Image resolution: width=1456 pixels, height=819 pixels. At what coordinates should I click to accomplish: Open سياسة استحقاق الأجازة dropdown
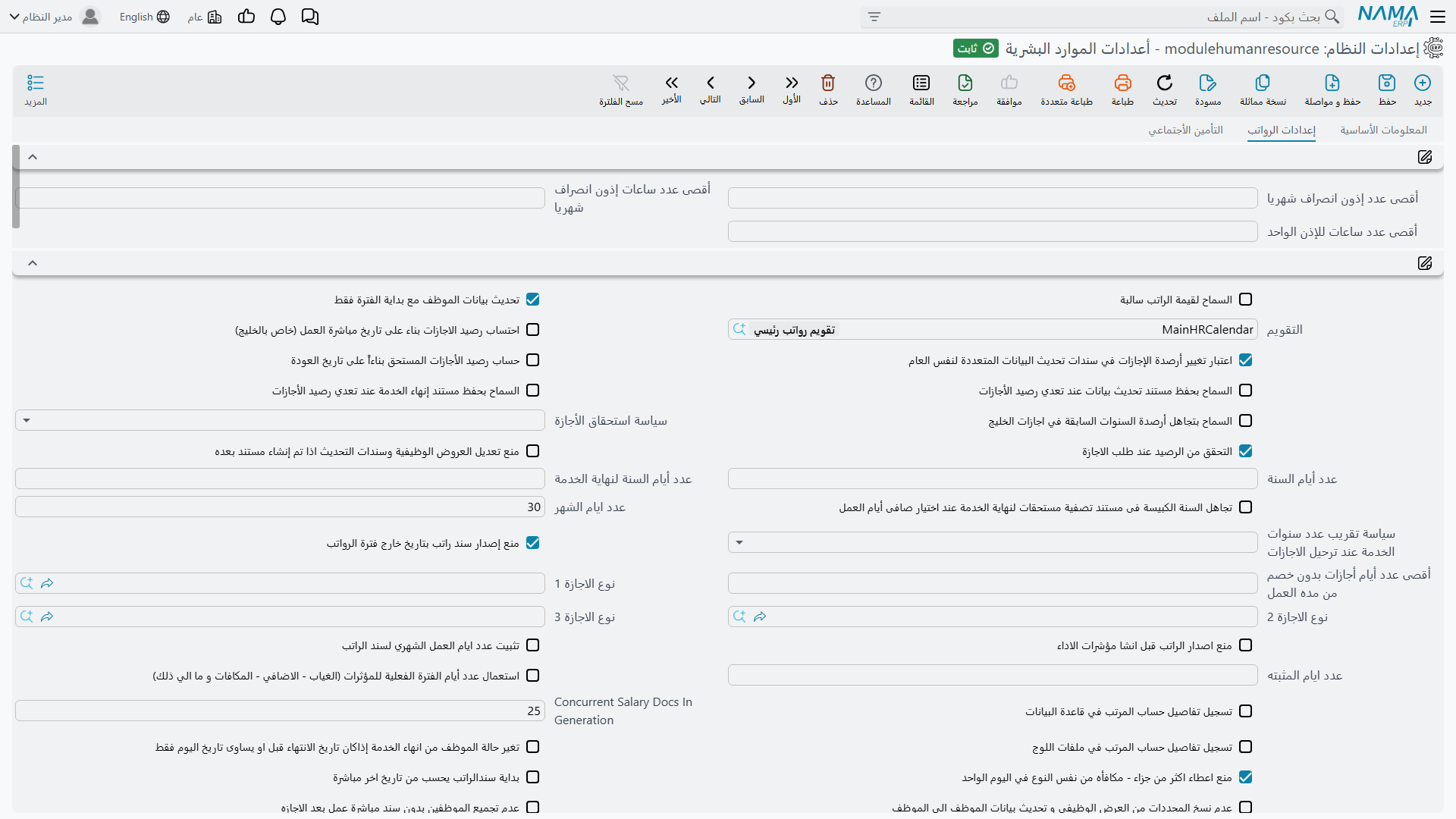(x=280, y=420)
